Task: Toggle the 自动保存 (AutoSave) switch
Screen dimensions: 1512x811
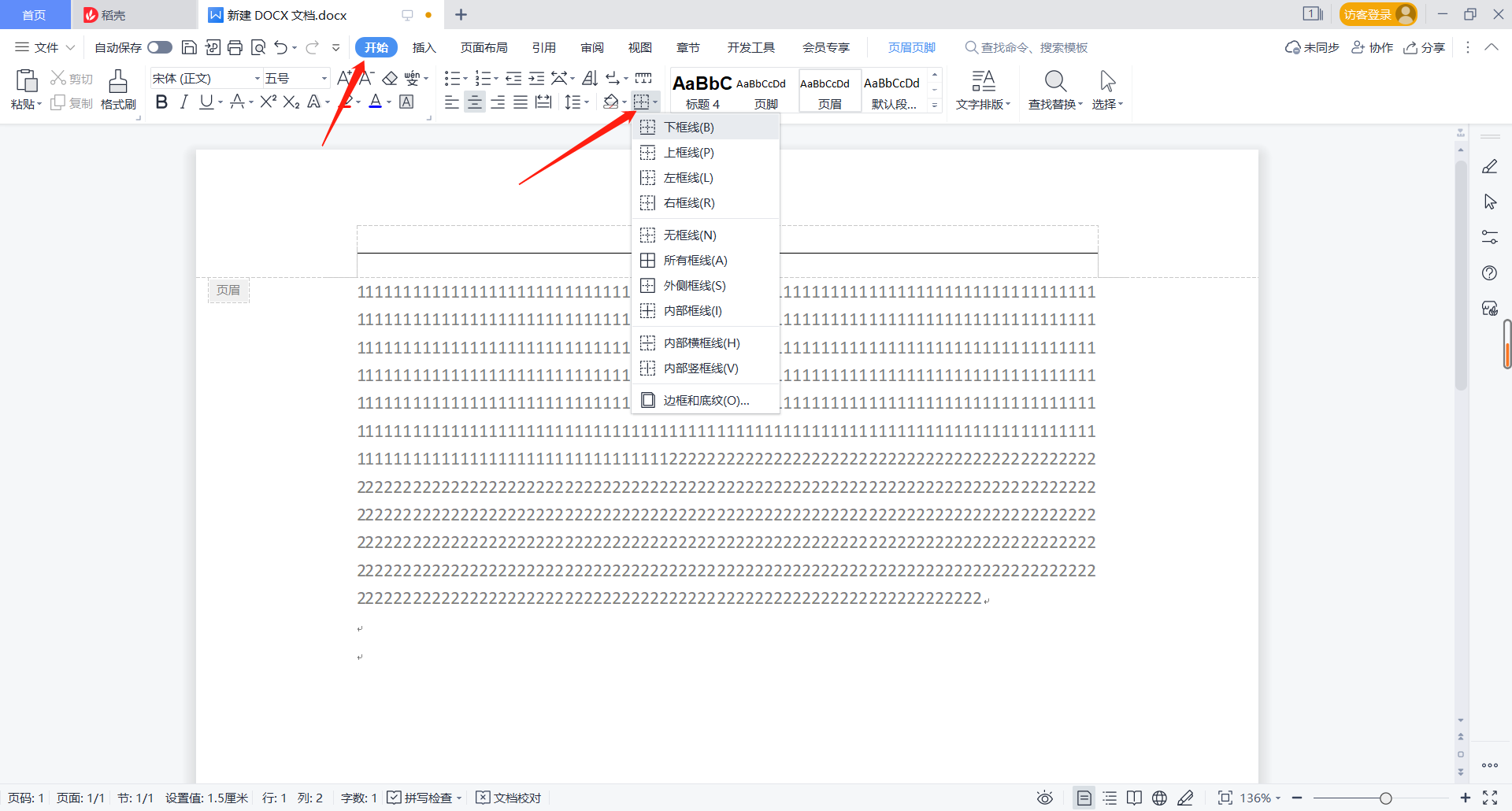Action: (159, 47)
